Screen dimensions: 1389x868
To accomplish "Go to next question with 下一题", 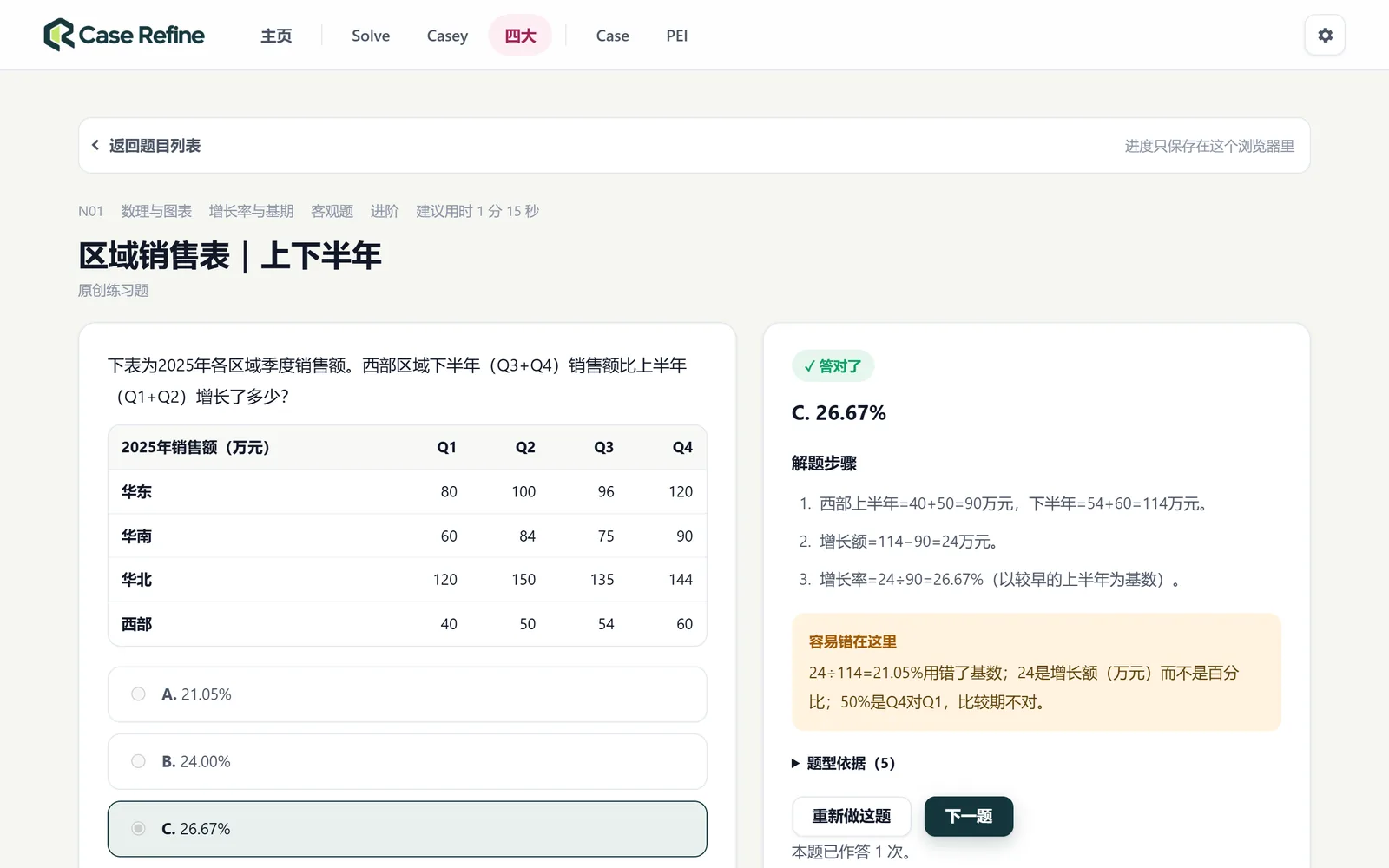I will coord(969,816).
